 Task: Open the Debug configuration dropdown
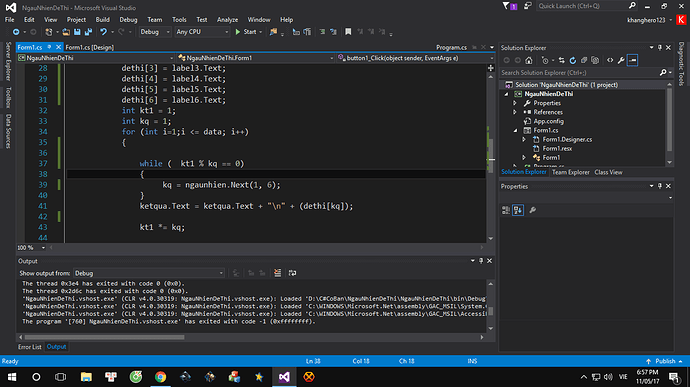coord(155,32)
